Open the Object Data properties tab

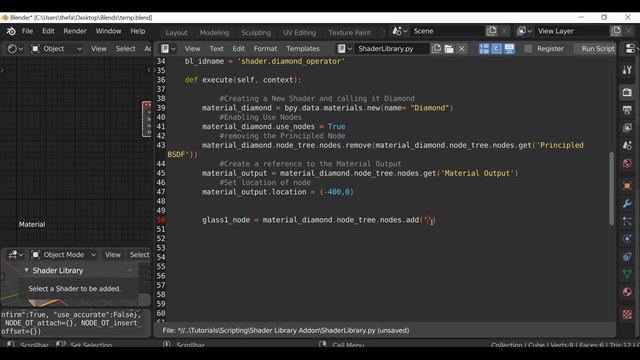coord(627,274)
